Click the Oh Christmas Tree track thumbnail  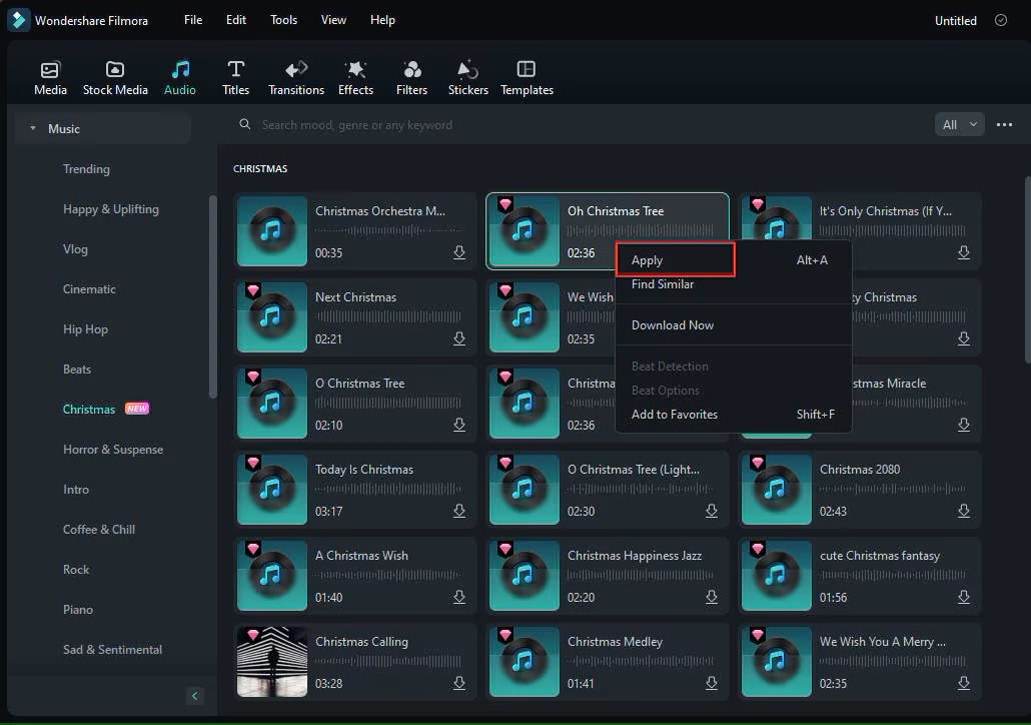point(524,231)
